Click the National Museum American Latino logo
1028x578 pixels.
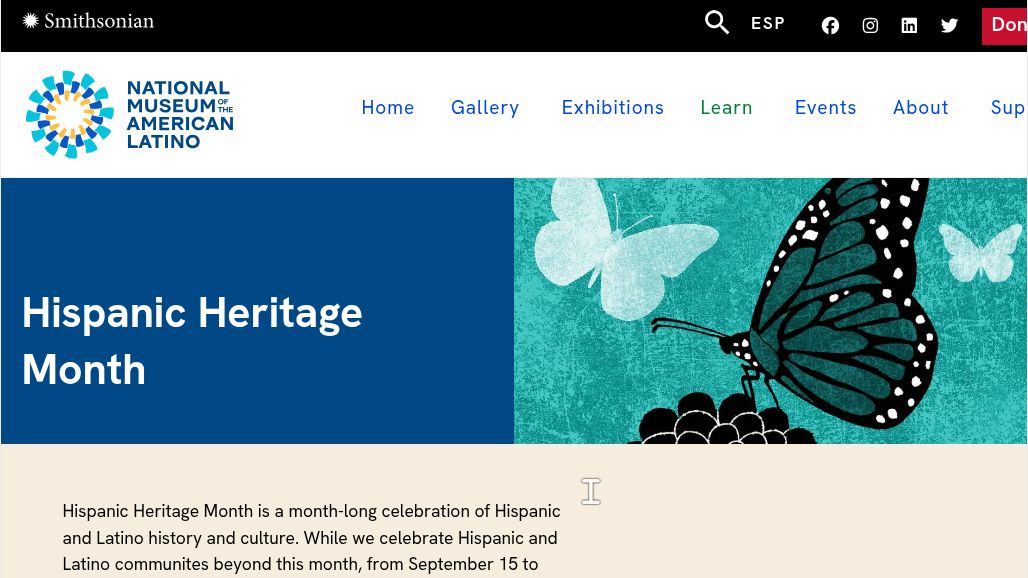tap(129, 115)
